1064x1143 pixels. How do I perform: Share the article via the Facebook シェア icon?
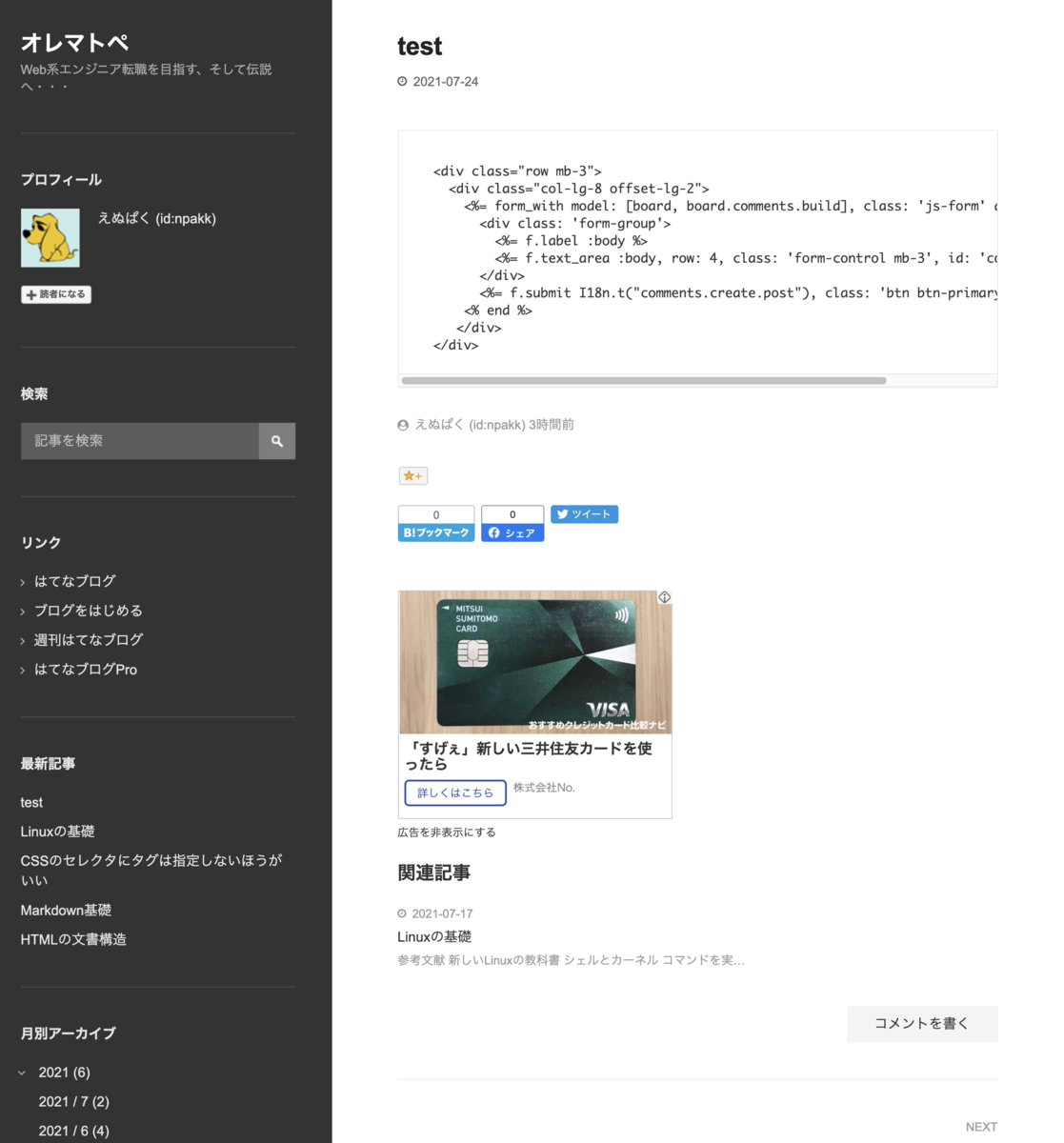pyautogui.click(x=494, y=533)
